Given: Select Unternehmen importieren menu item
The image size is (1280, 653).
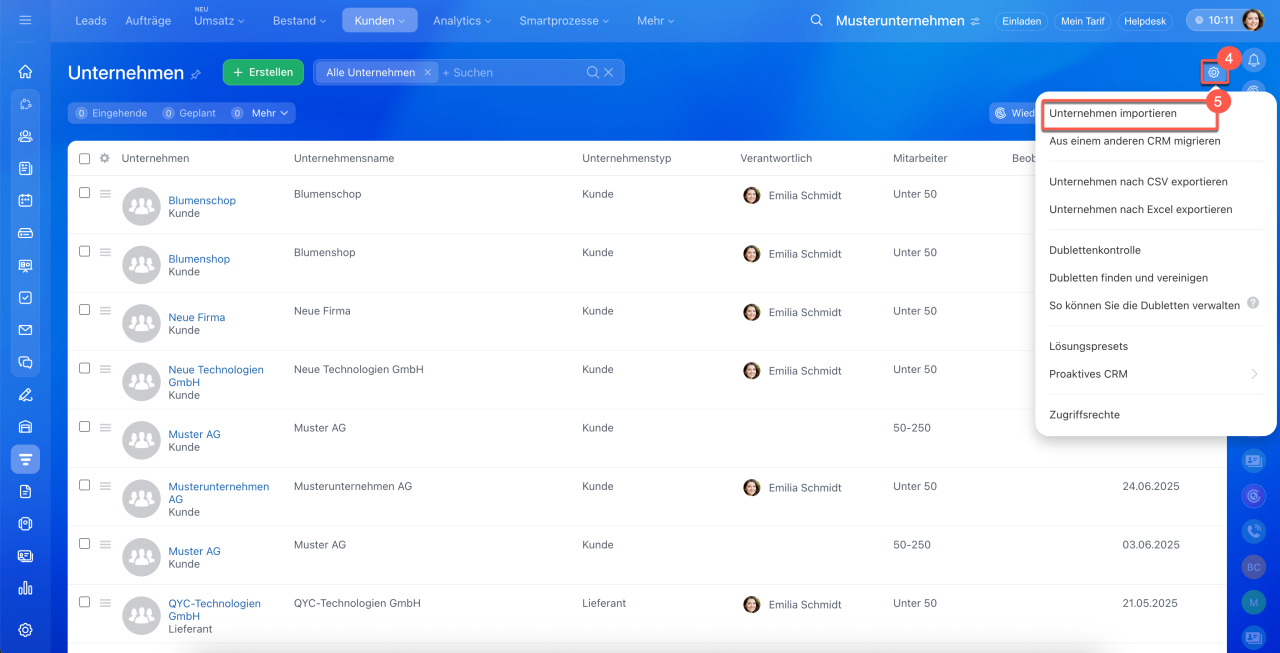Looking at the screenshot, I should pyautogui.click(x=1113, y=114).
